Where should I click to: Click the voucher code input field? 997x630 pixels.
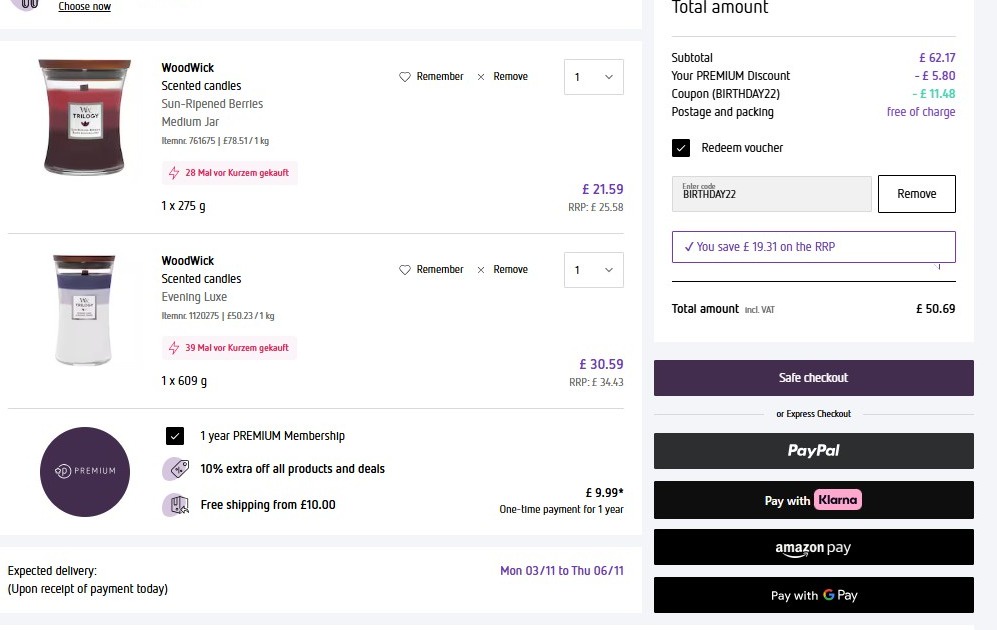[x=771, y=194]
